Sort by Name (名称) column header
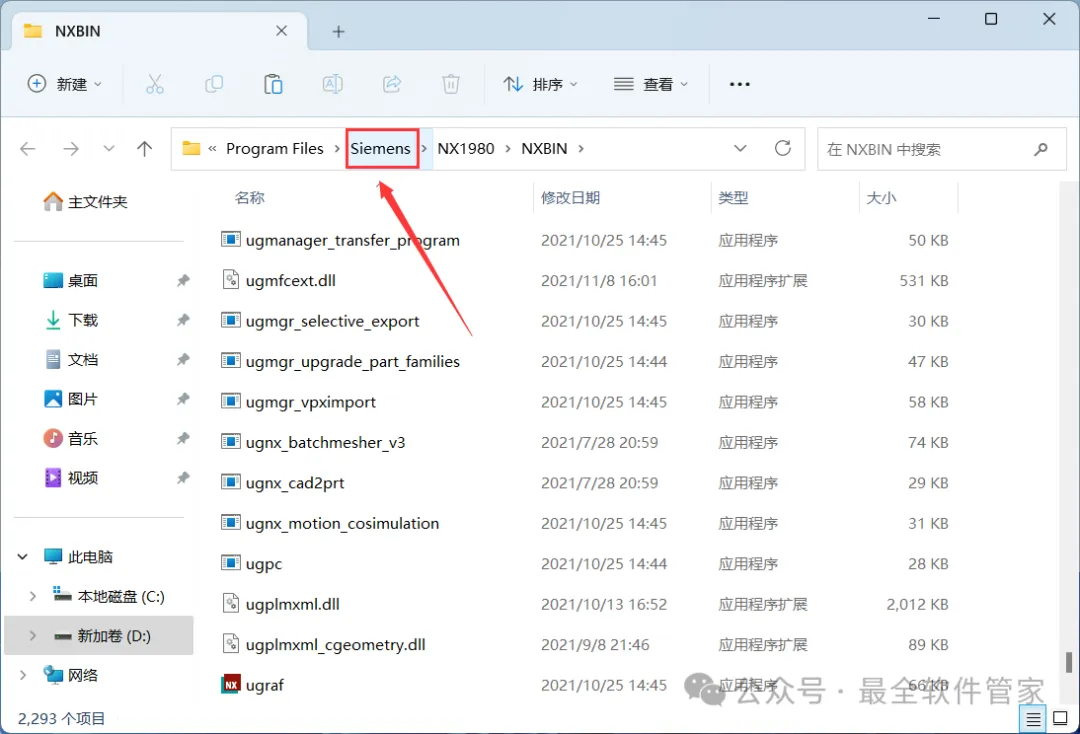Image resolution: width=1080 pixels, height=734 pixels. tap(249, 198)
